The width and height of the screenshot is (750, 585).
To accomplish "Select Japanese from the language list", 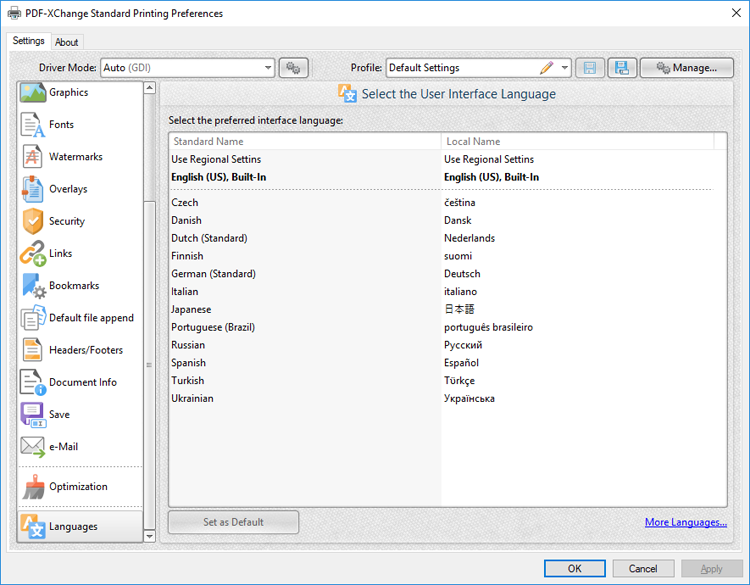I will click(191, 309).
